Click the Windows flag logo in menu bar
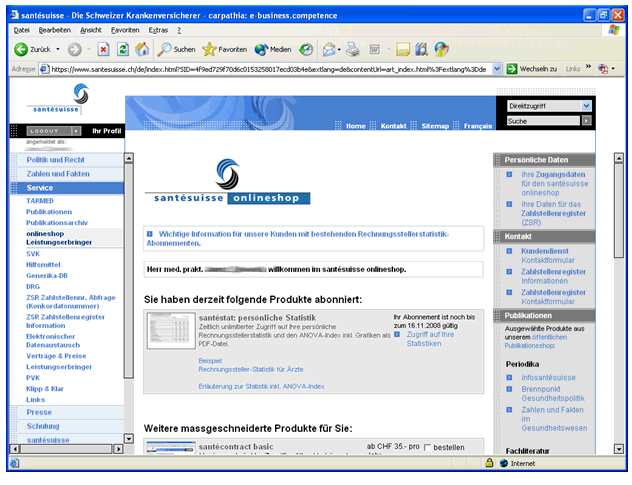 click(x=614, y=30)
